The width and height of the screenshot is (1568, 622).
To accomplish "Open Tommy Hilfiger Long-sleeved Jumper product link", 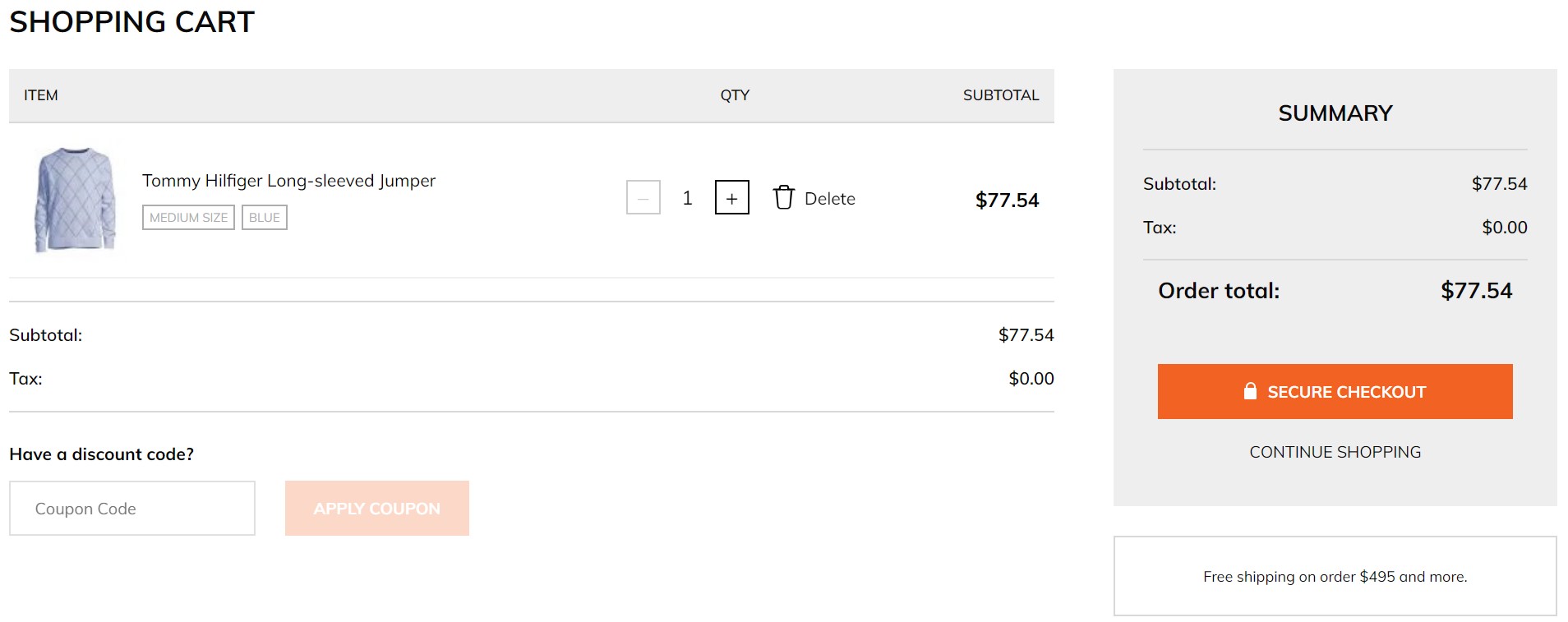I will (288, 181).
